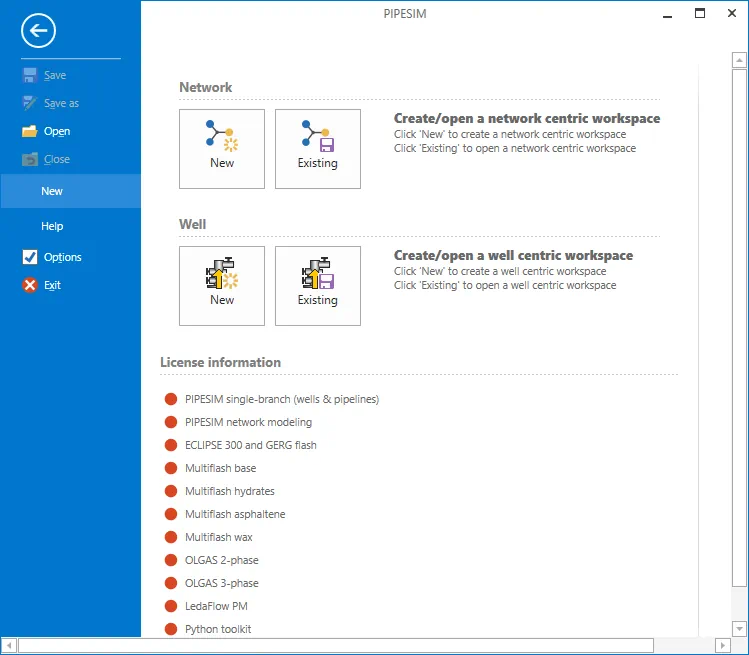This screenshot has height=655, width=749.
Task: Click the Close file icon
Action: pyautogui.click(x=30, y=159)
